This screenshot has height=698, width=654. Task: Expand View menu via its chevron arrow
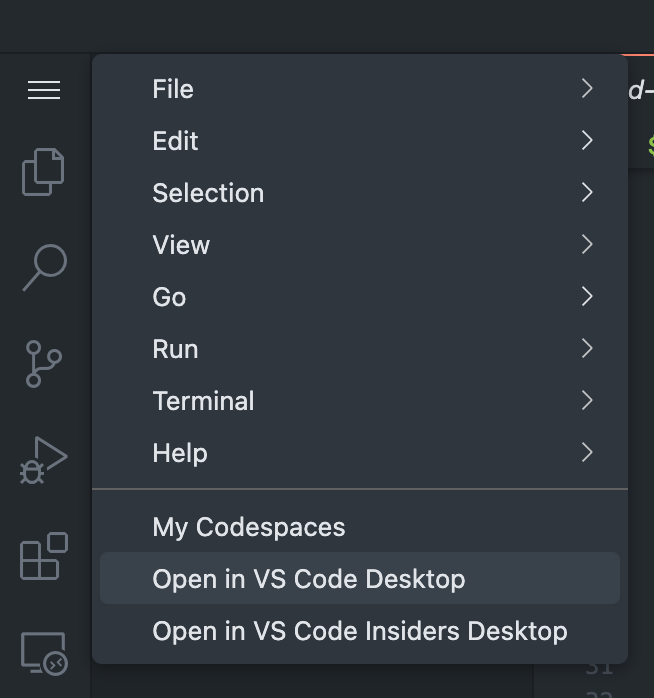tap(587, 245)
